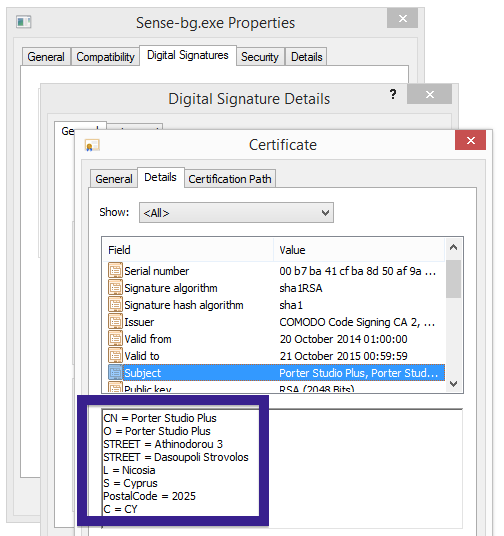Viewport: 504px width, 536px height.
Task: Click the L = Nicosia line
Action: [x=129, y=470]
